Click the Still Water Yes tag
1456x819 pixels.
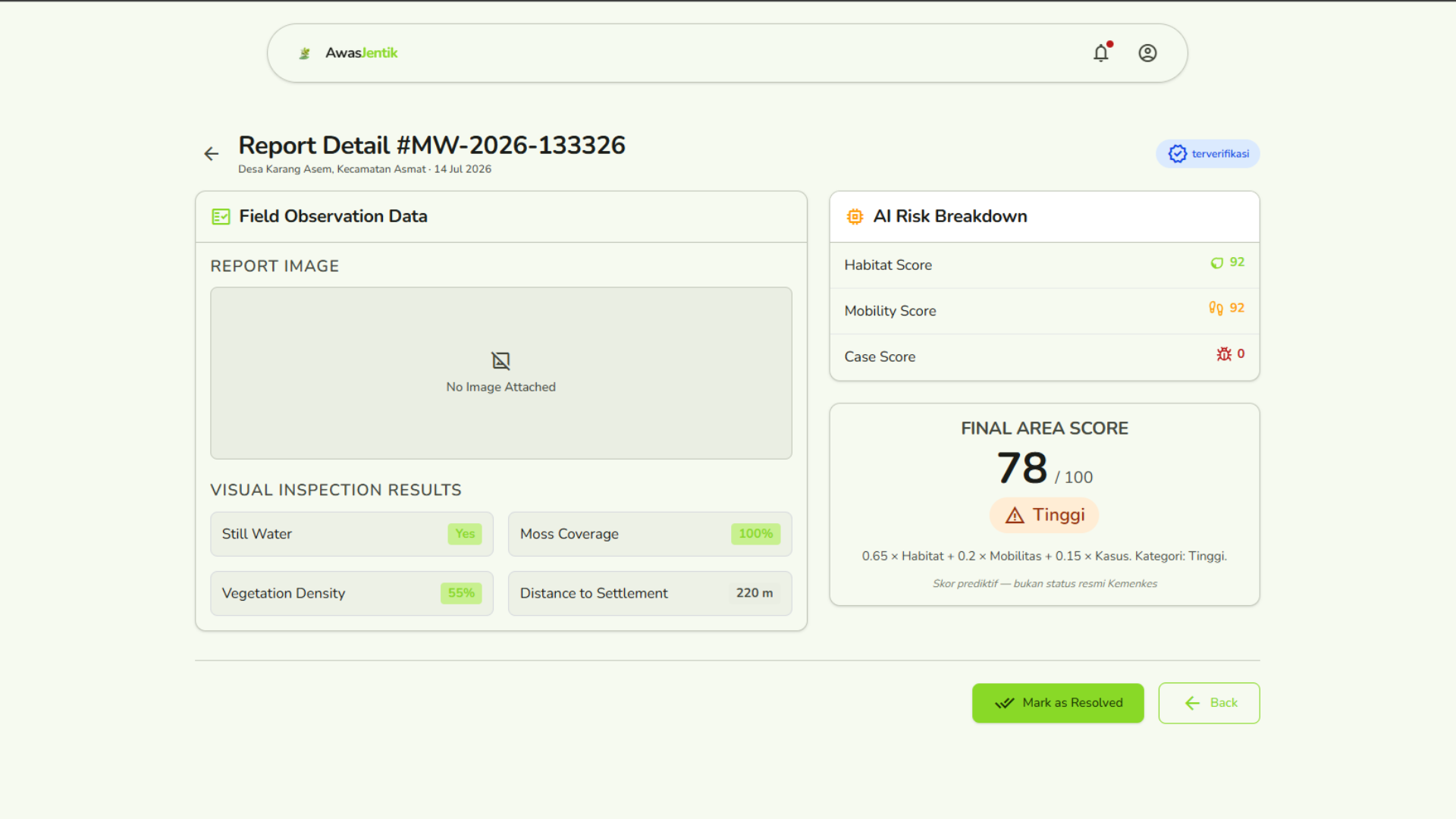click(465, 534)
